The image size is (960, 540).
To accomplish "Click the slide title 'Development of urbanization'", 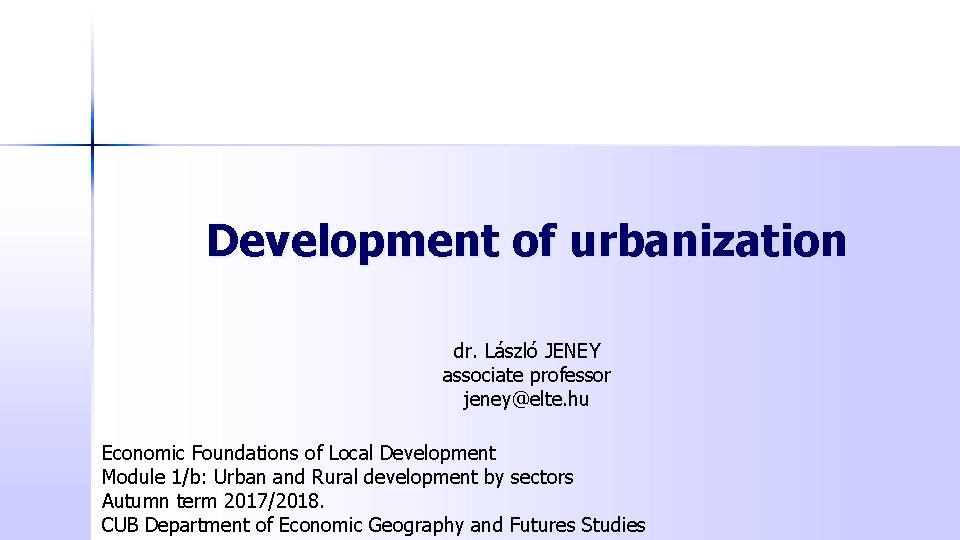I will click(x=527, y=241).
